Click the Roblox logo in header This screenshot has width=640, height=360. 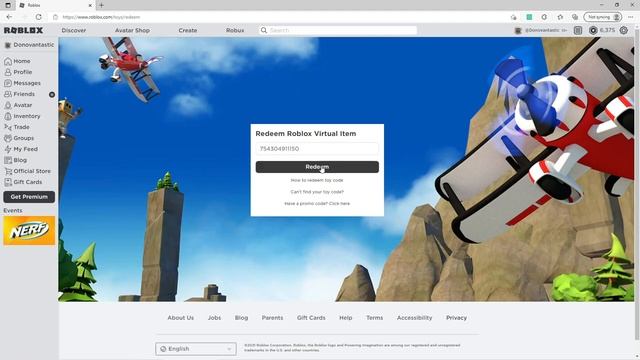23,30
